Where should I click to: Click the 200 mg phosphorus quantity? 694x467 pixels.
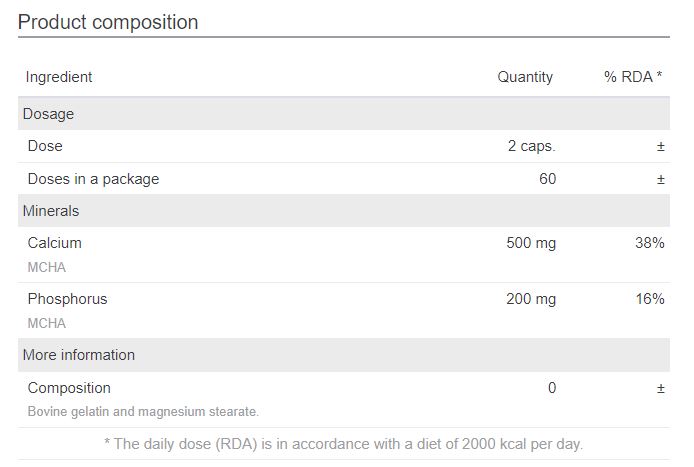tap(531, 299)
